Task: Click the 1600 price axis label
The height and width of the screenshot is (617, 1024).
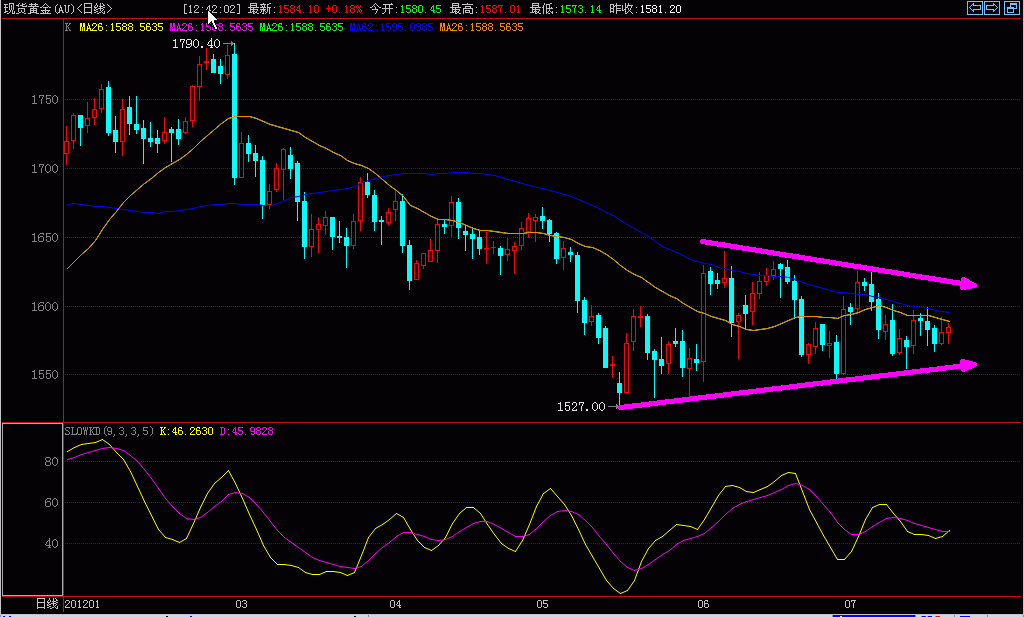Action: click(x=44, y=306)
